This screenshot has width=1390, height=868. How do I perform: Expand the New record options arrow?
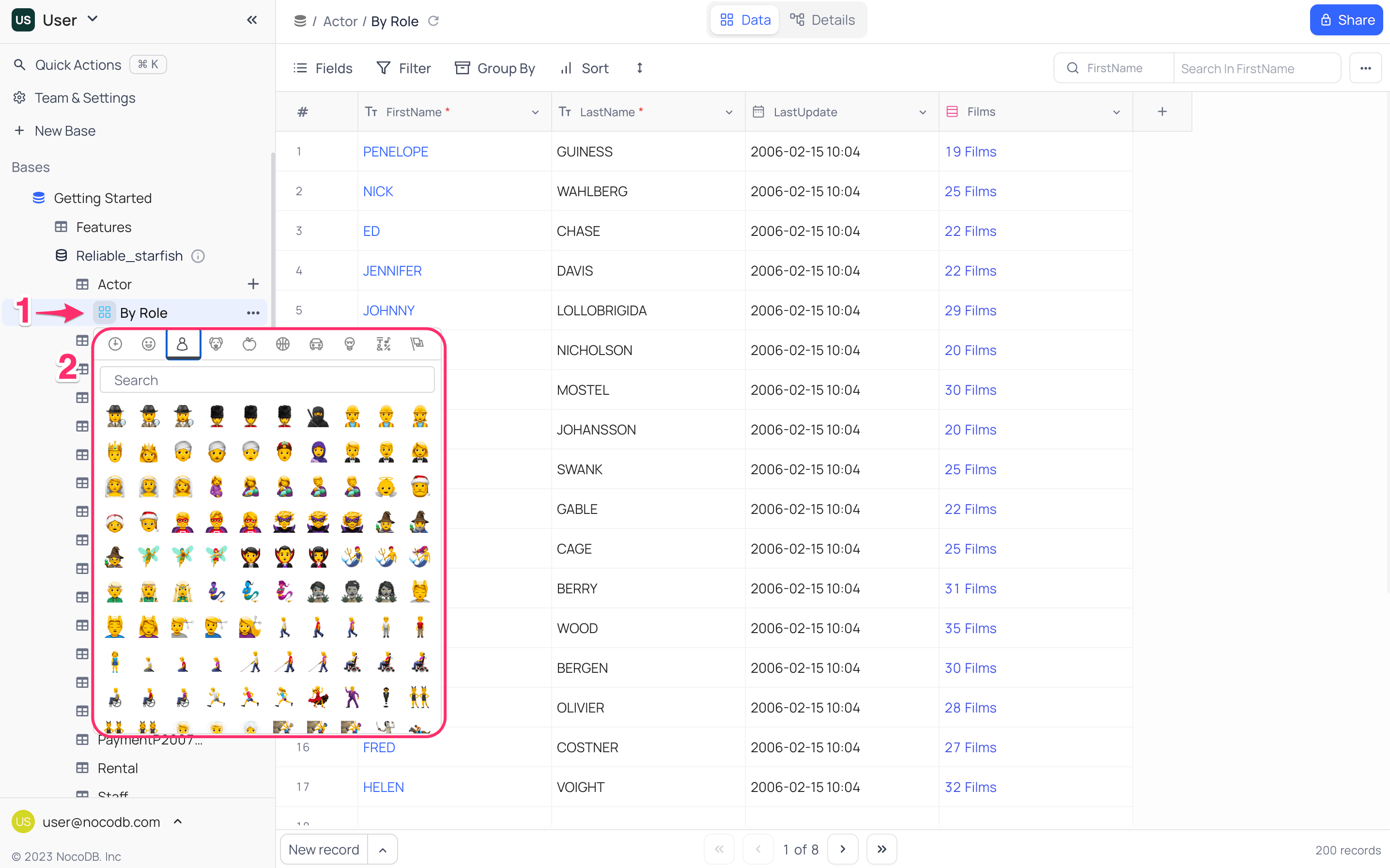click(383, 850)
